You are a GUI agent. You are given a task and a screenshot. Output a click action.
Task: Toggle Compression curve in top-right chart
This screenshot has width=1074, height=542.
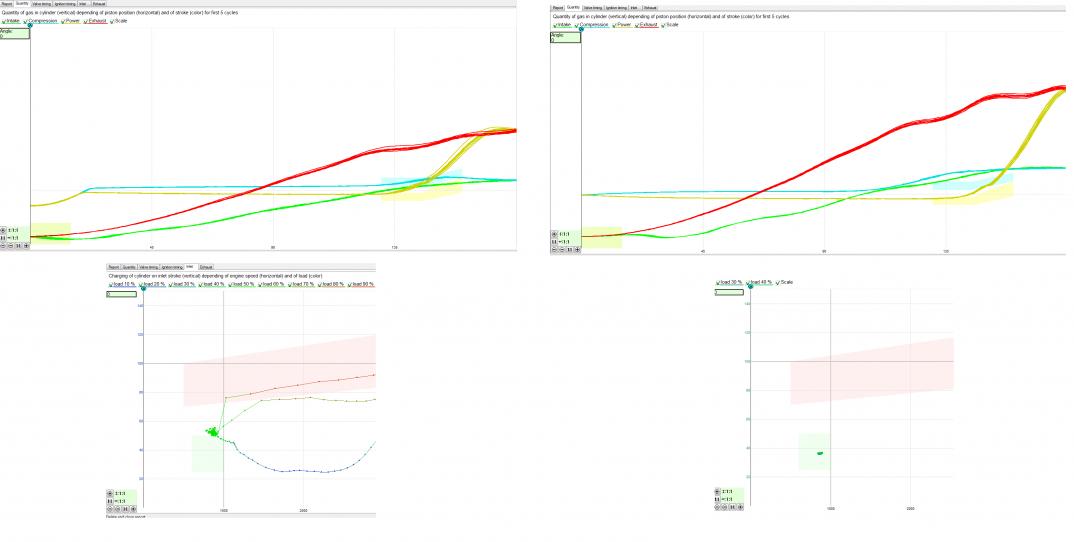click(x=592, y=25)
